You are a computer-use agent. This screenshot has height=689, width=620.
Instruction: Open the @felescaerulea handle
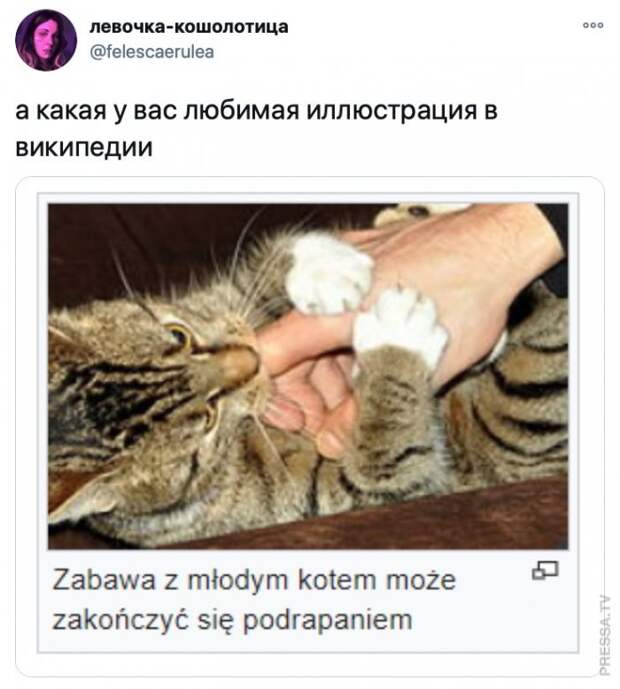152,52
